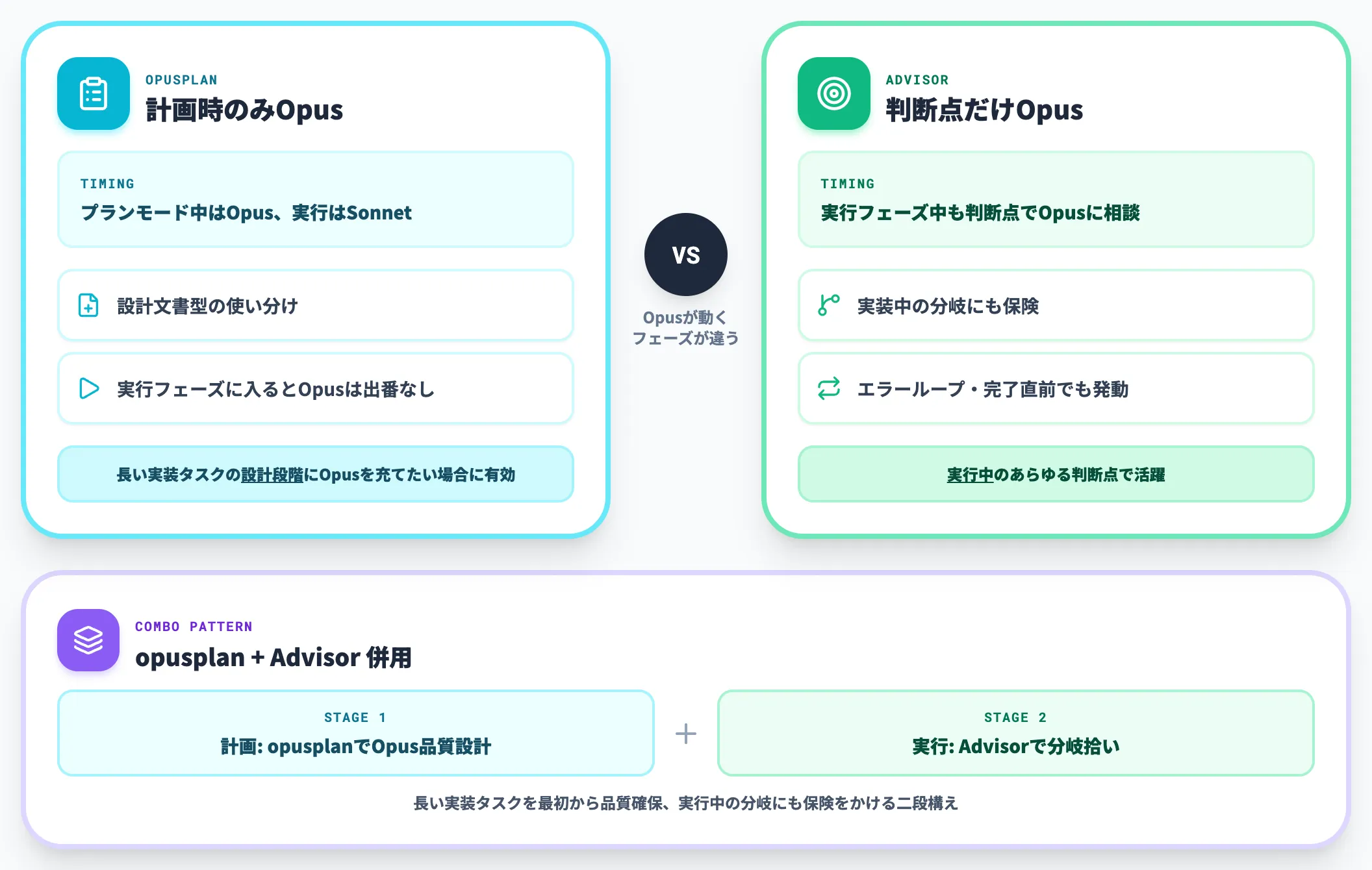The width and height of the screenshot is (1372, 870).
Task: Click the branch icon beside 実装中の分岐にも保険
Action: point(829,305)
